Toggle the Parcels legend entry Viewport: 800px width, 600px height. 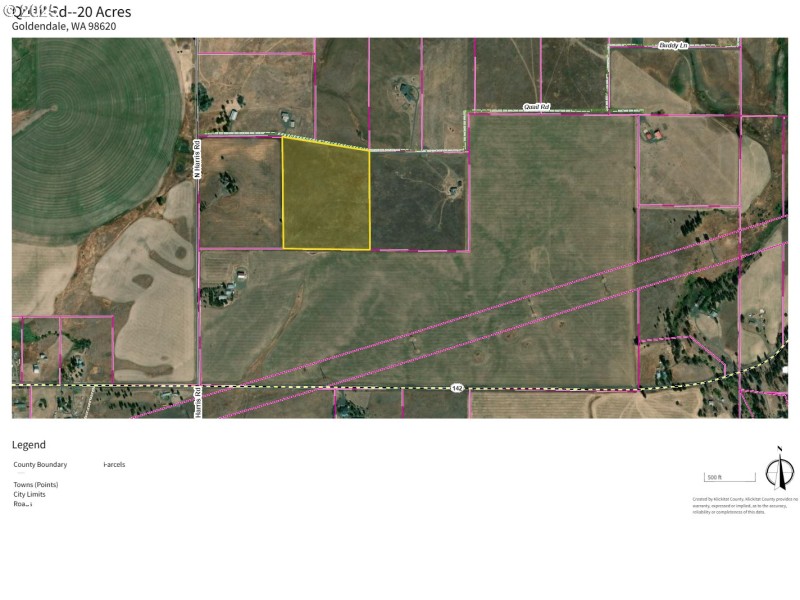(x=113, y=464)
